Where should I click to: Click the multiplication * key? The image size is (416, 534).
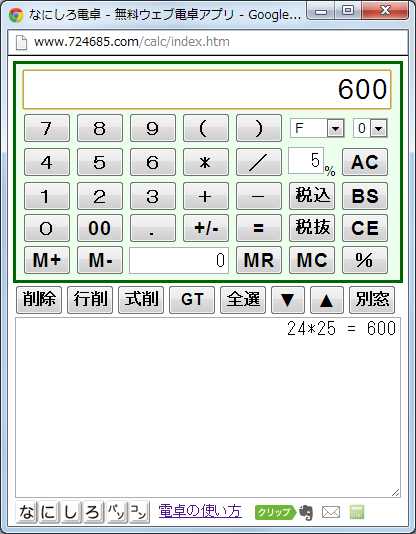(206, 162)
